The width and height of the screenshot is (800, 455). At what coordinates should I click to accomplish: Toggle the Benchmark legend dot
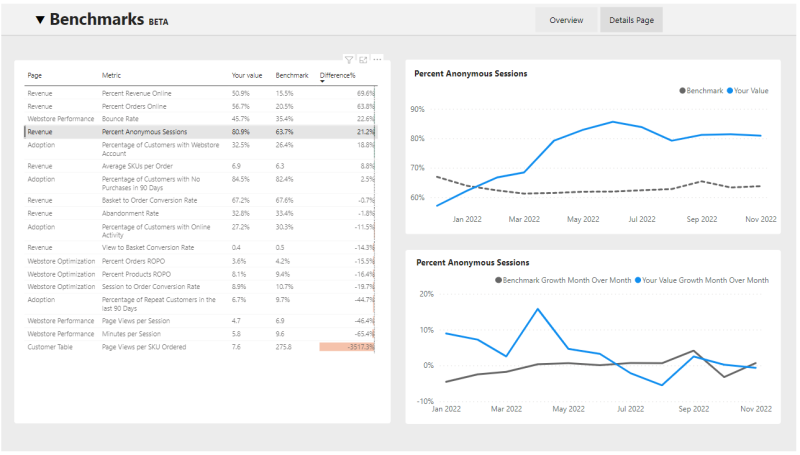682,91
